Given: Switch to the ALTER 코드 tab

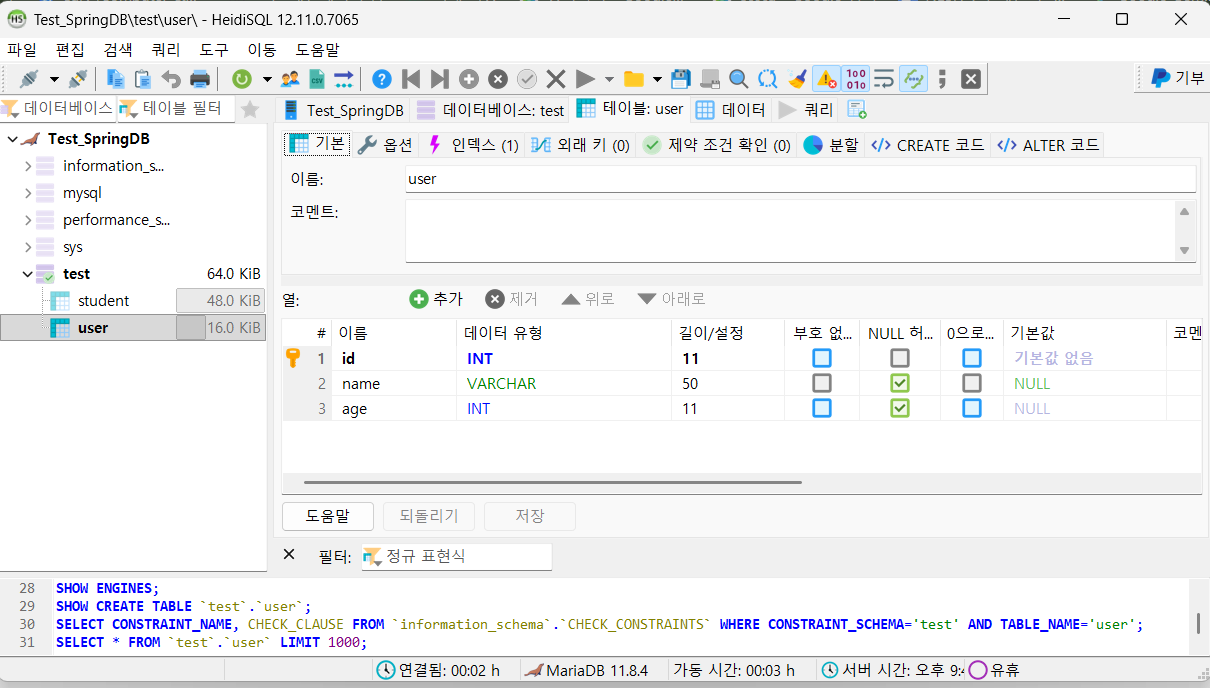Looking at the screenshot, I should tap(1049, 145).
